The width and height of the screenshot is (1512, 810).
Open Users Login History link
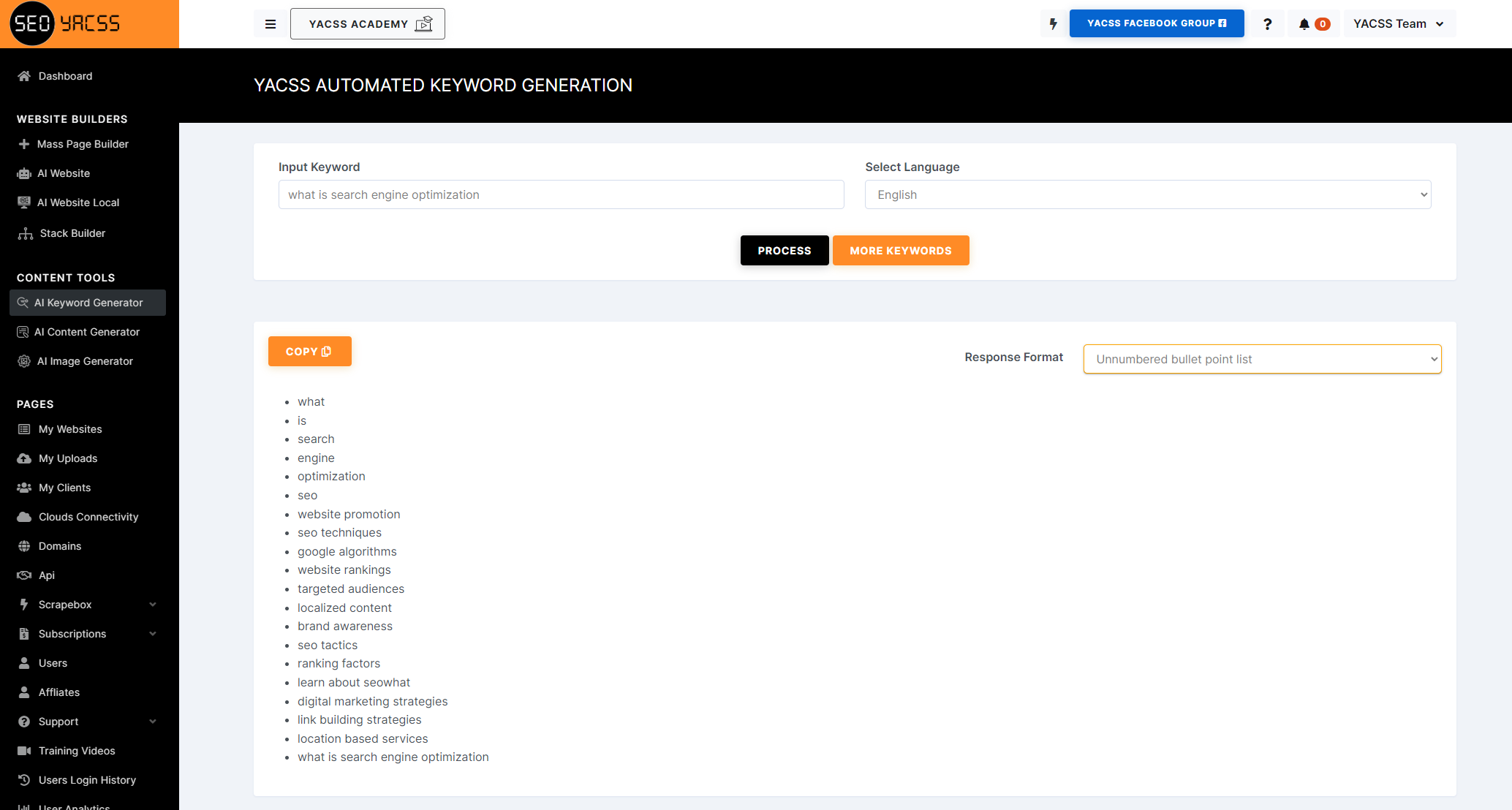(88, 780)
